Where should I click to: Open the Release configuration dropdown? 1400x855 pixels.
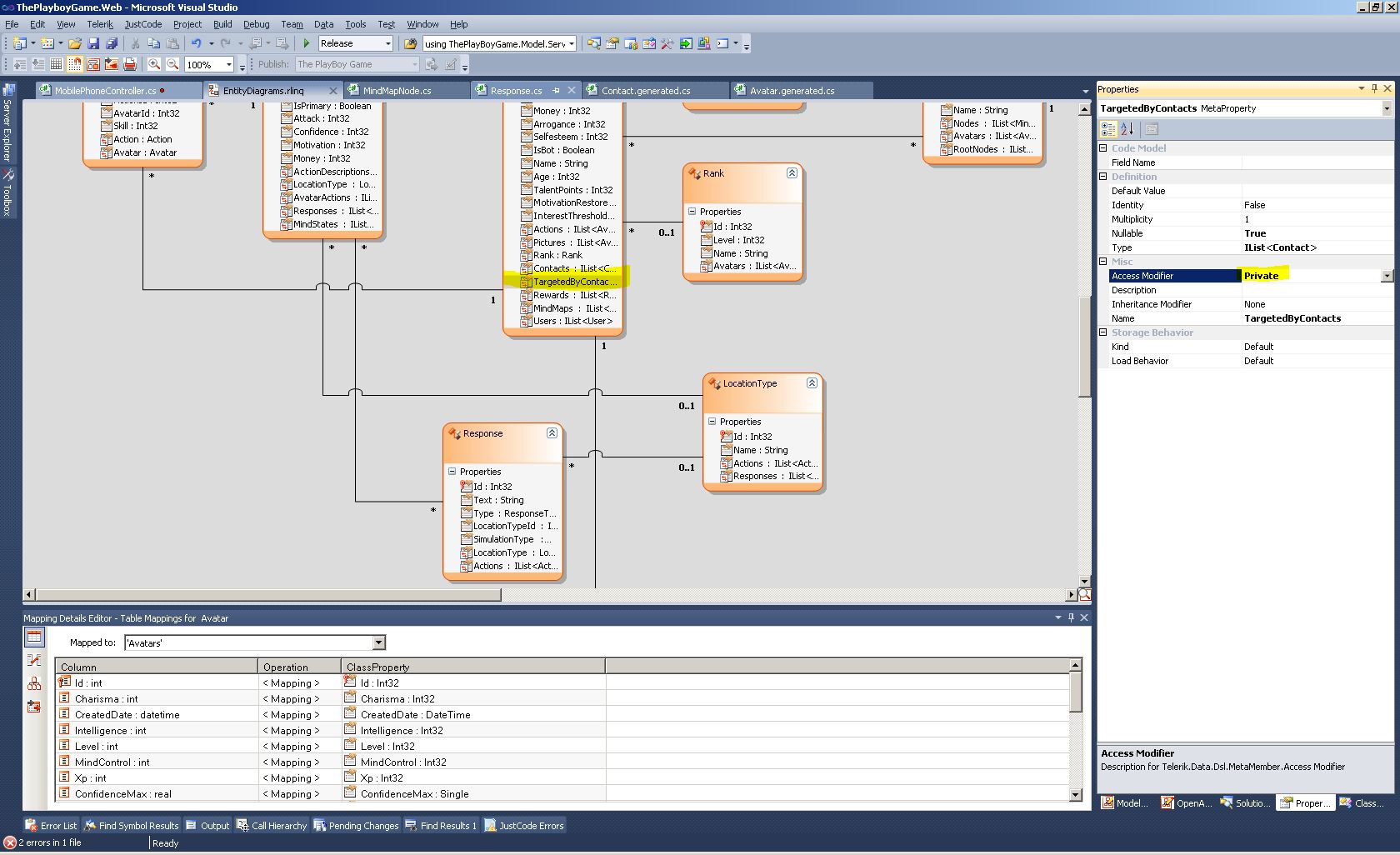point(387,43)
